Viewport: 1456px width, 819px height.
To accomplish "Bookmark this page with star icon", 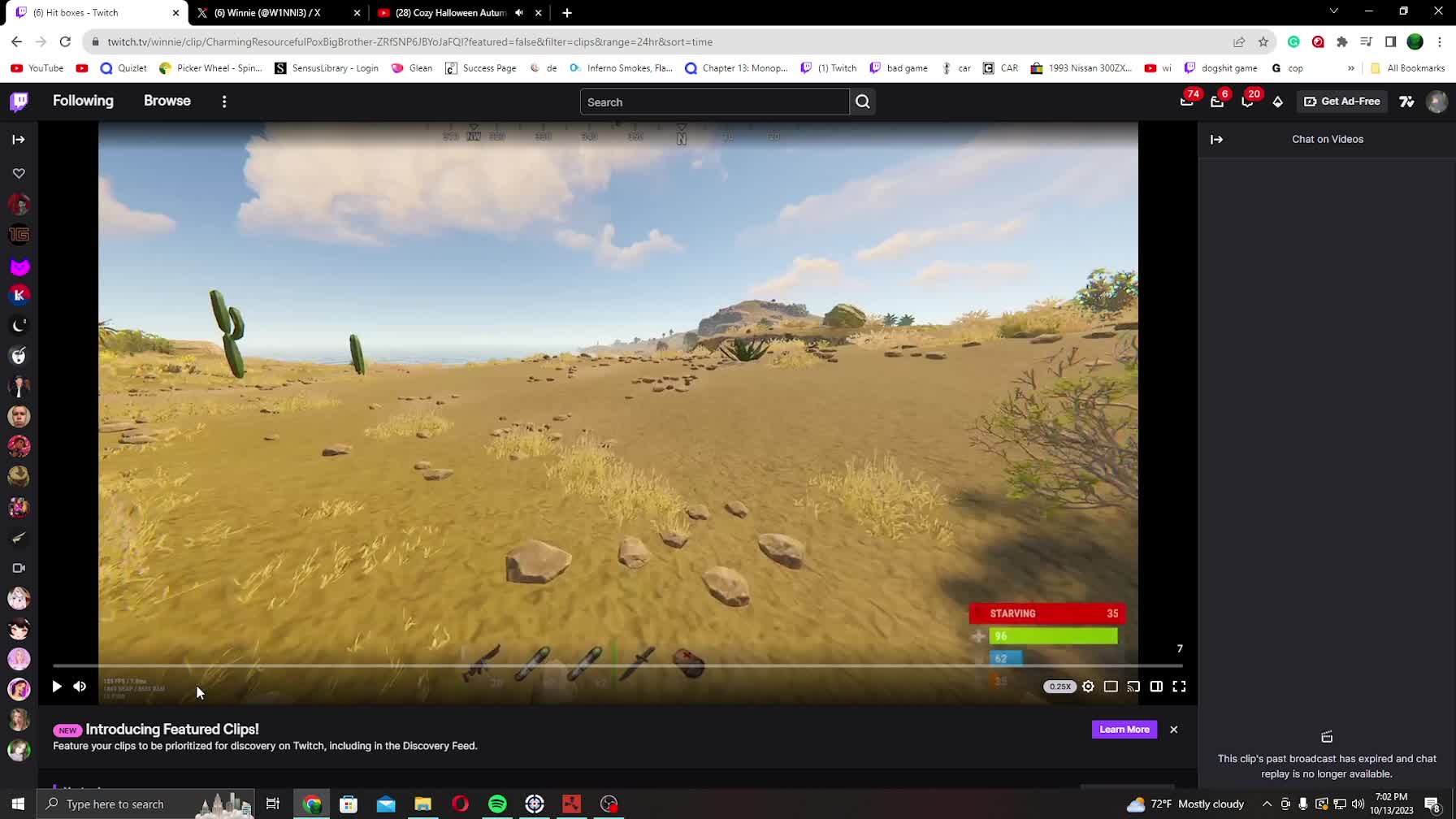I will click(1263, 41).
